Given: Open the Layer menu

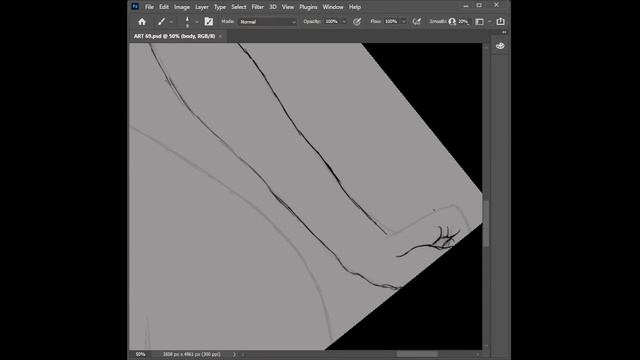Looking at the screenshot, I should pyautogui.click(x=202, y=7).
